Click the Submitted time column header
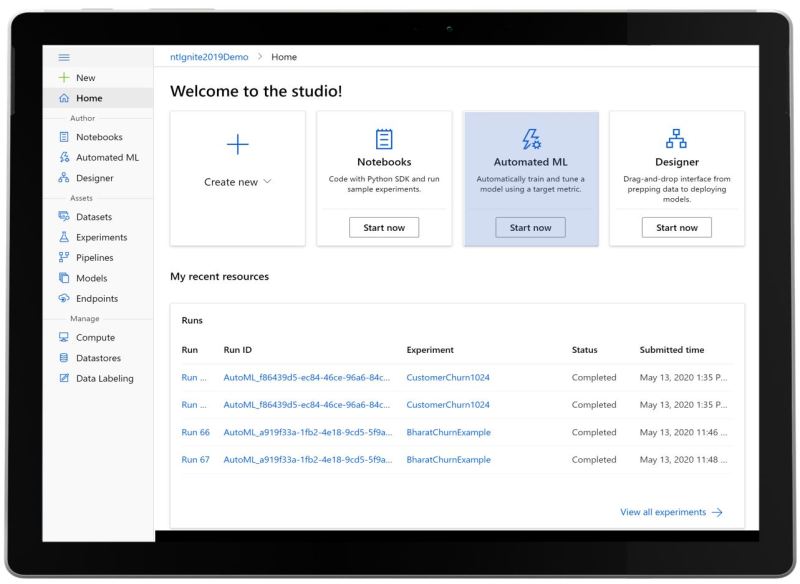The height and width of the screenshot is (584, 800). tap(671, 350)
